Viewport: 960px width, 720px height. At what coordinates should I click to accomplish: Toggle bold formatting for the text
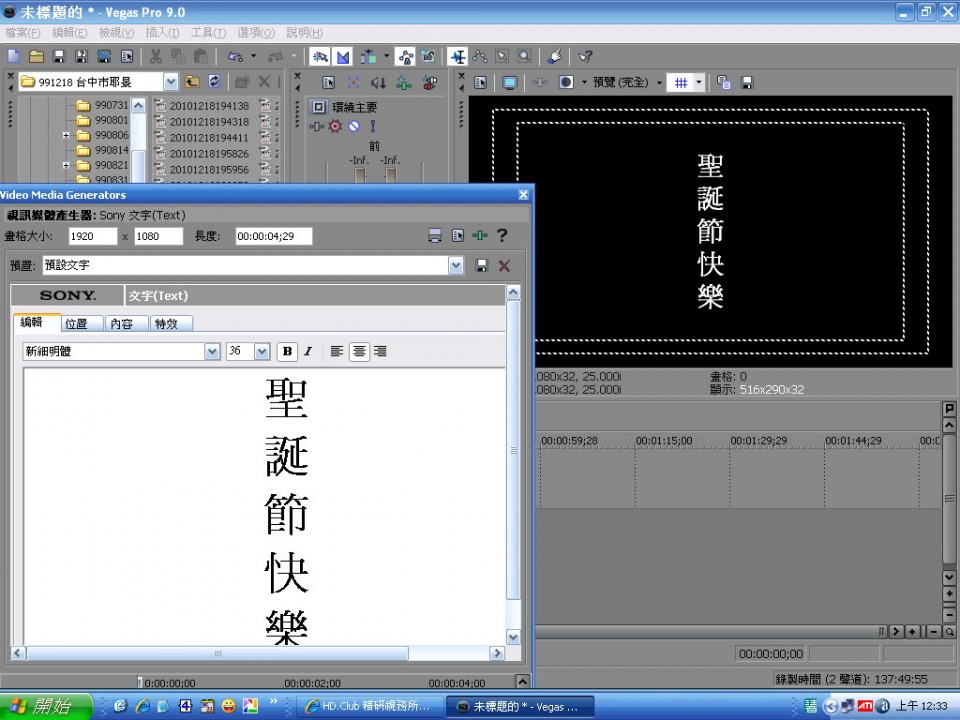[x=287, y=351]
